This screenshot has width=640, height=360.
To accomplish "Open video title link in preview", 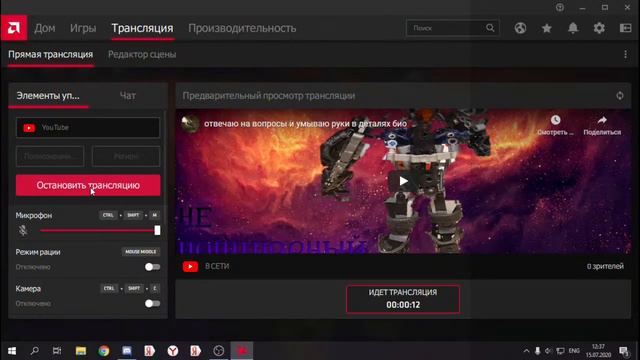I will (x=305, y=124).
